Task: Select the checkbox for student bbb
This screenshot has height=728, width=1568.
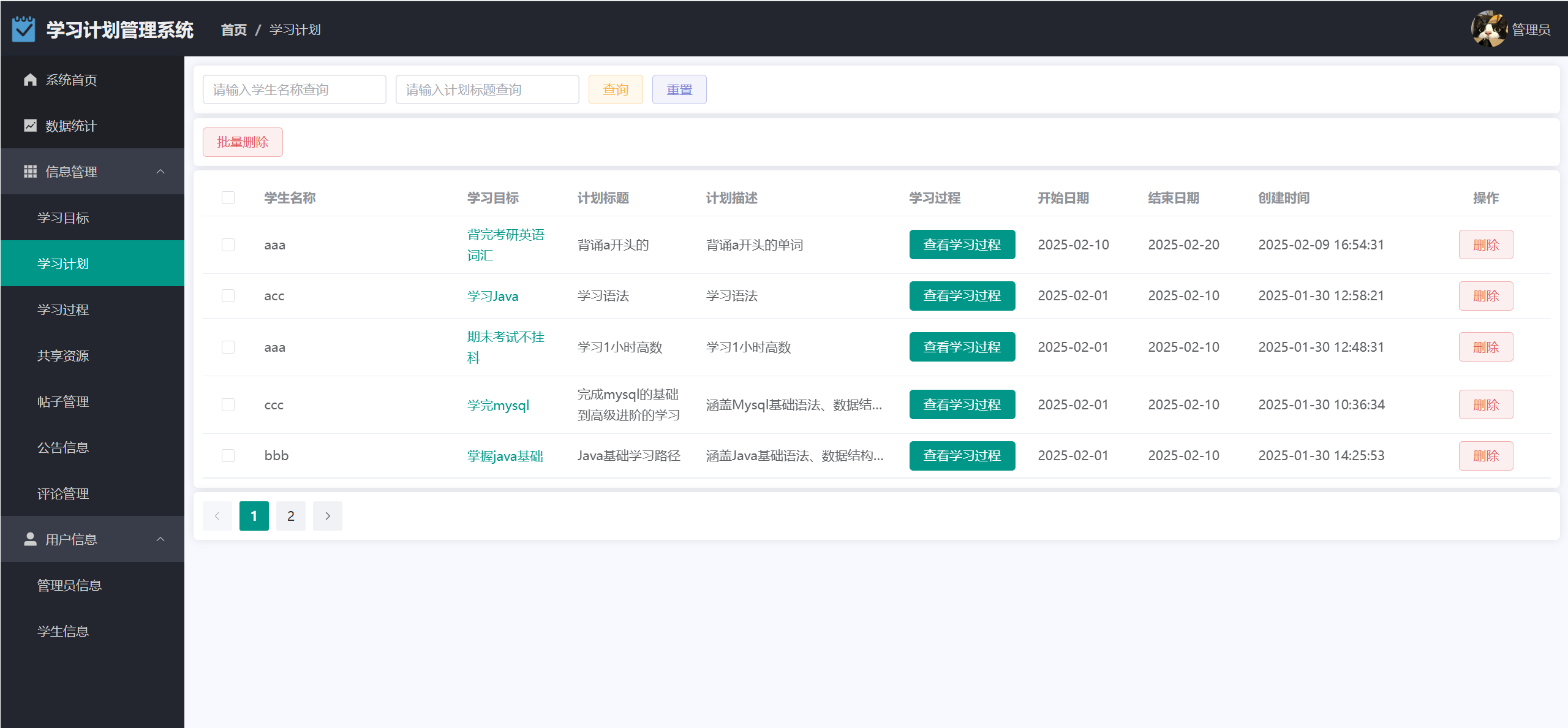Action: point(228,456)
